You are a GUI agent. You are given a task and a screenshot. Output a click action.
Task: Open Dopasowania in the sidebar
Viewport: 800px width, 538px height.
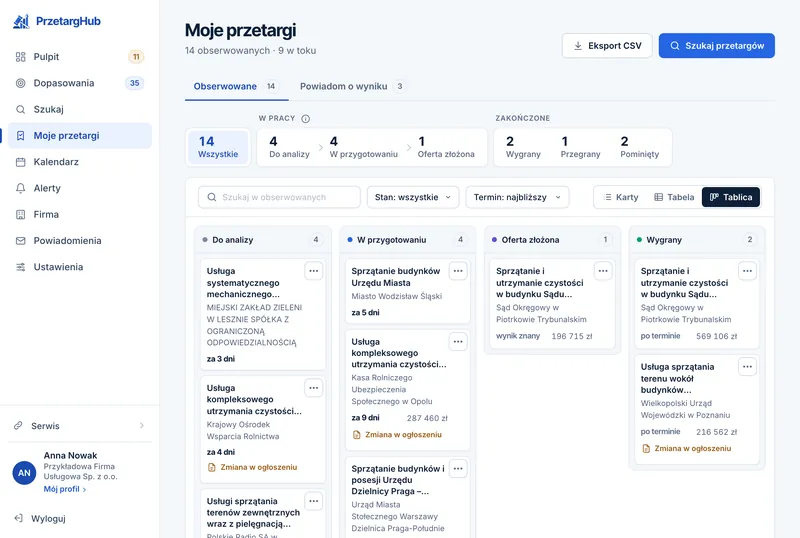tap(80, 83)
